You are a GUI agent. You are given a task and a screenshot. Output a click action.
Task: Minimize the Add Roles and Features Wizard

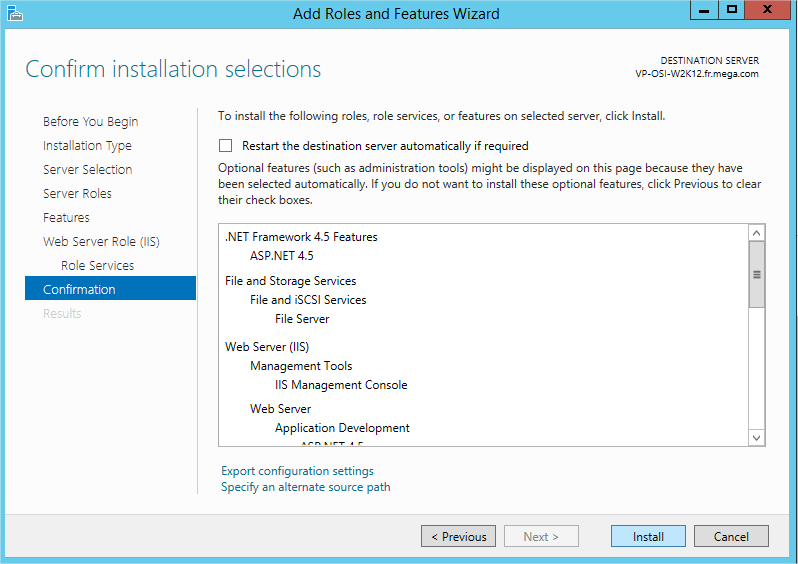pos(705,10)
